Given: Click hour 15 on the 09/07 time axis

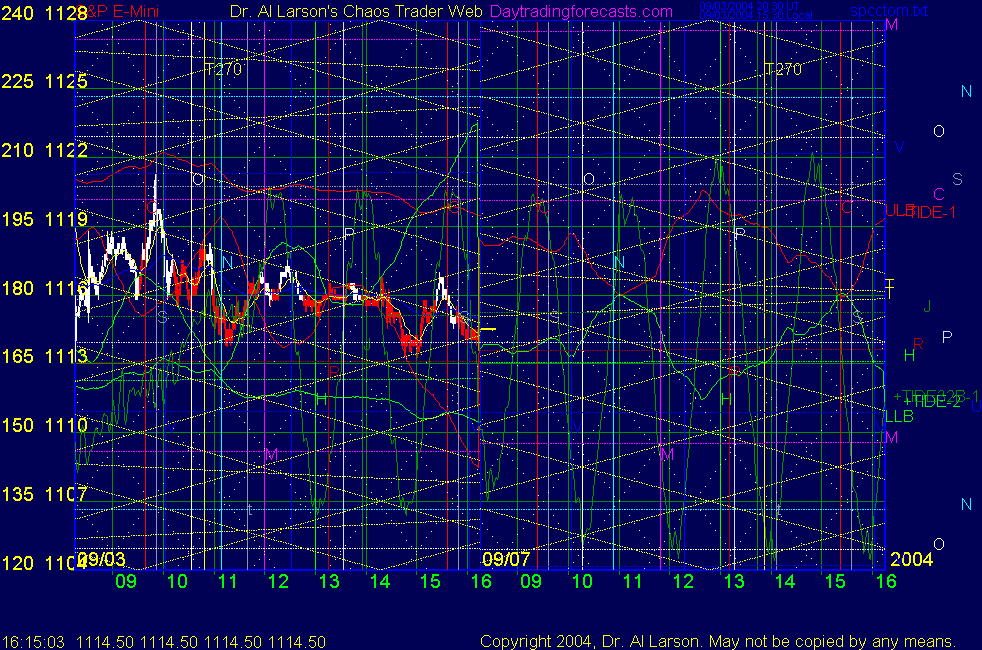Looking at the screenshot, I should [x=835, y=581].
